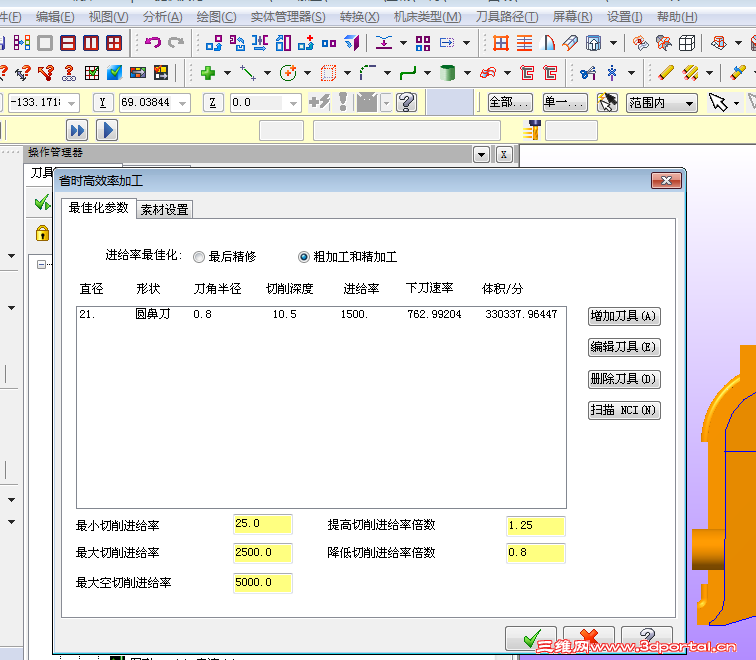The height and width of the screenshot is (660, 756).
Task: Click the tool holder icon in yellow bar
Action: click(x=532, y=130)
